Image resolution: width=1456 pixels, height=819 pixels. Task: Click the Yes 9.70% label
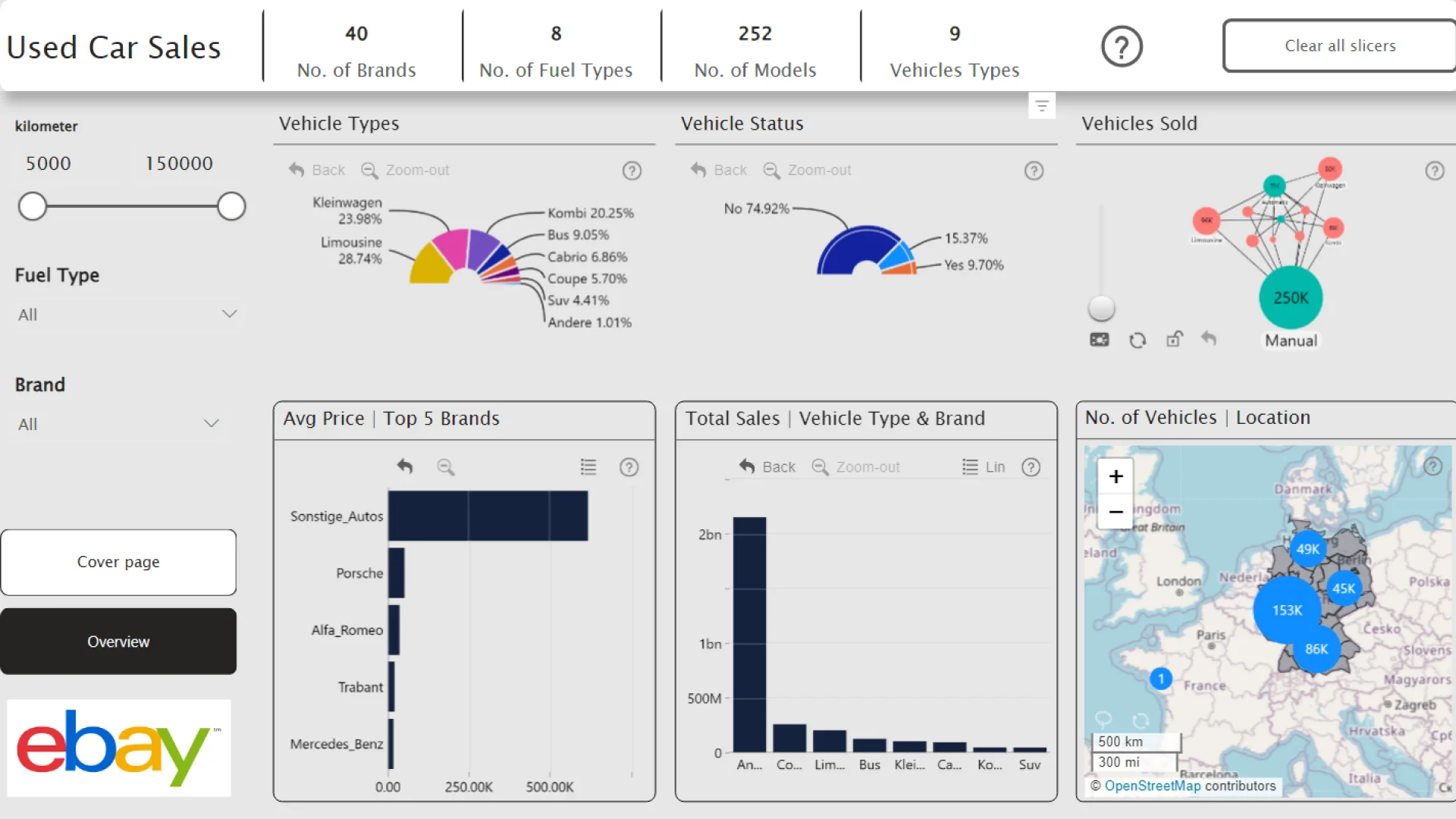coord(974,265)
